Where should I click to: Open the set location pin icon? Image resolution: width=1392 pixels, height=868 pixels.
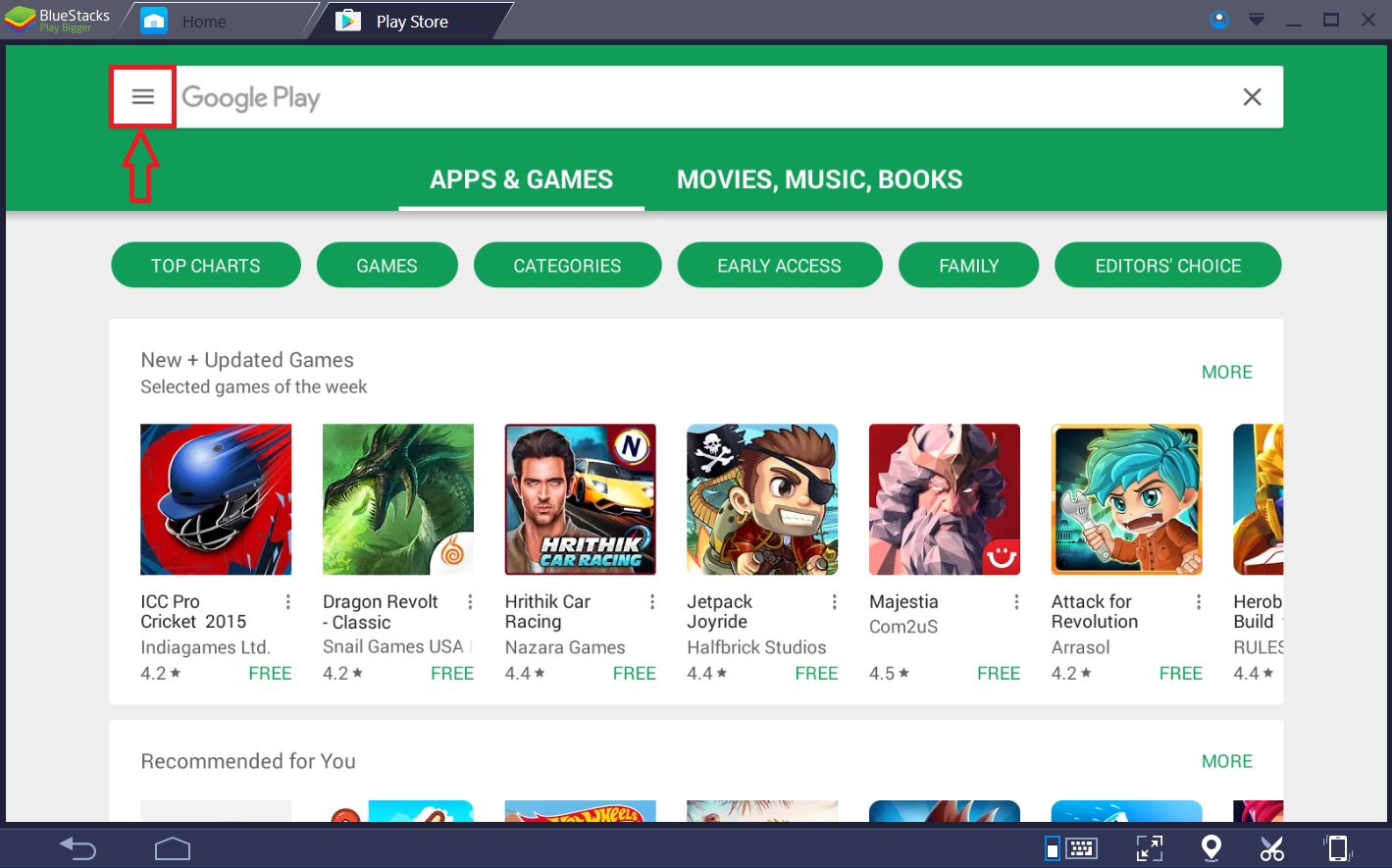pyautogui.click(x=1212, y=848)
